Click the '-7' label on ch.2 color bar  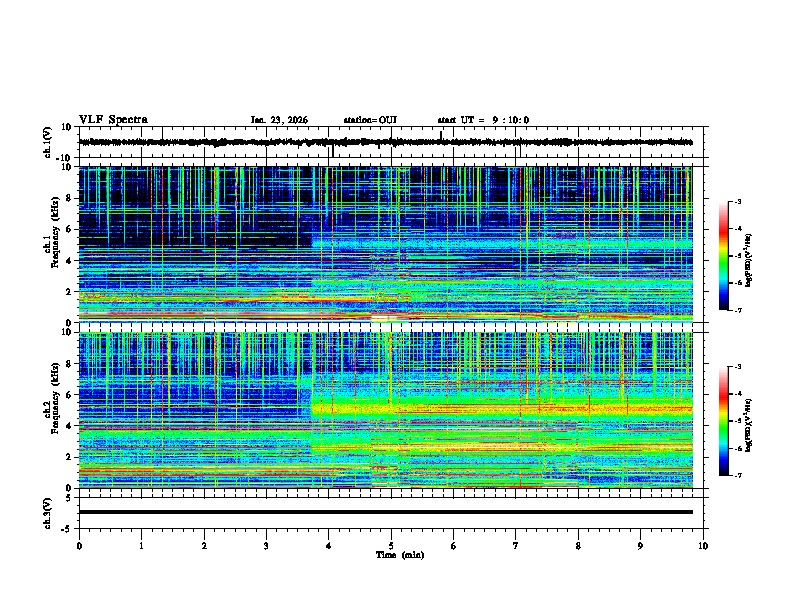tap(737, 476)
